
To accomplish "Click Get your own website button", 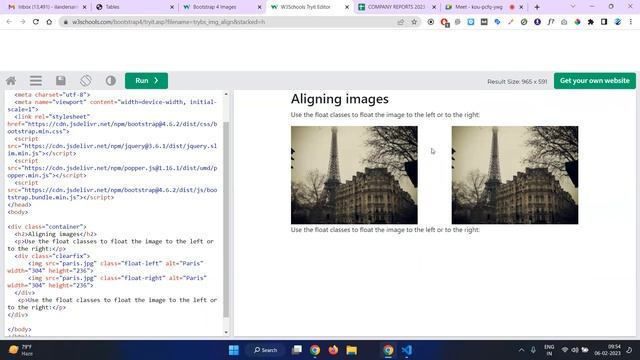I will coord(595,81).
